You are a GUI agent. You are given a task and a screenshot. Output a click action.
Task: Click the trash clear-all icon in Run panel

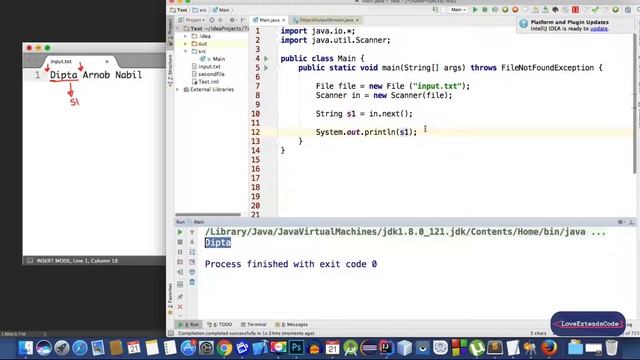(x=192, y=282)
